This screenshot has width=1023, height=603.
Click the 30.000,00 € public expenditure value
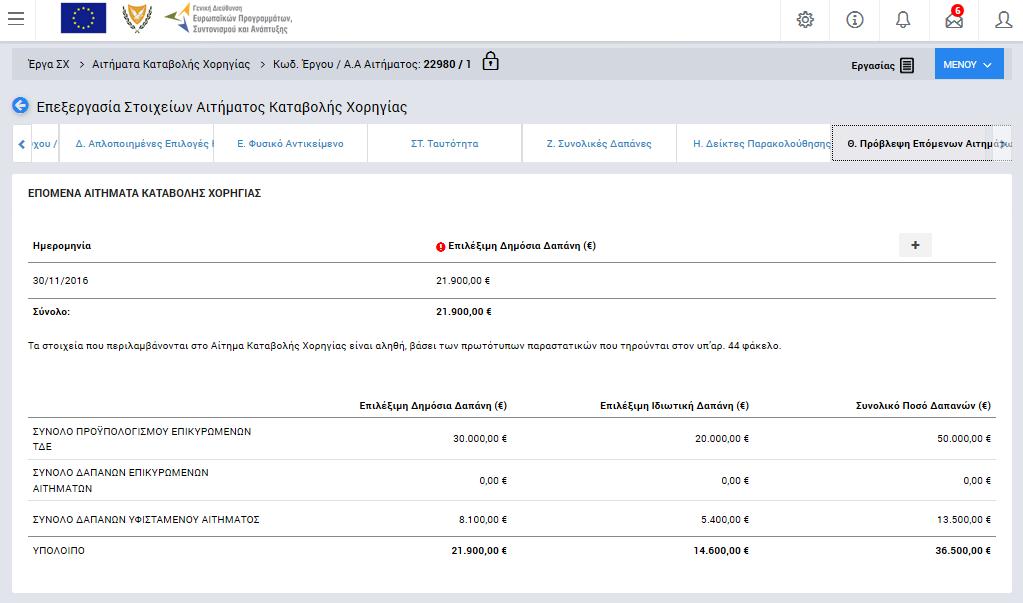(x=480, y=439)
